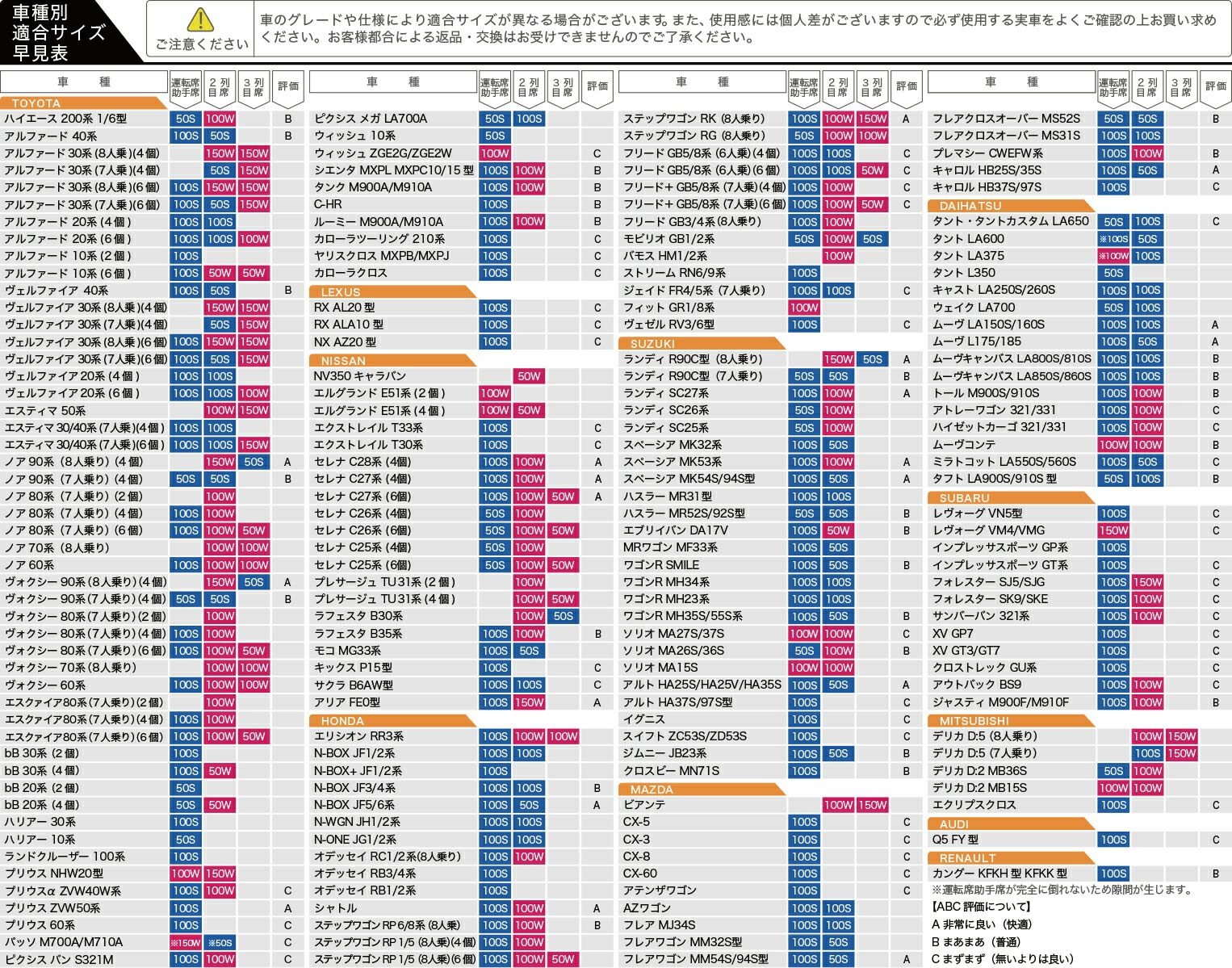The width and height of the screenshot is (1232, 968).
Task: Click 100W cell in バモス HM1/2系 row
Action: pyautogui.click(x=838, y=256)
